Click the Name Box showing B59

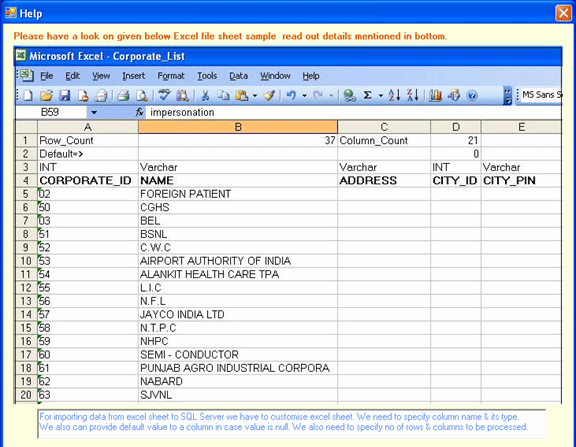point(51,112)
